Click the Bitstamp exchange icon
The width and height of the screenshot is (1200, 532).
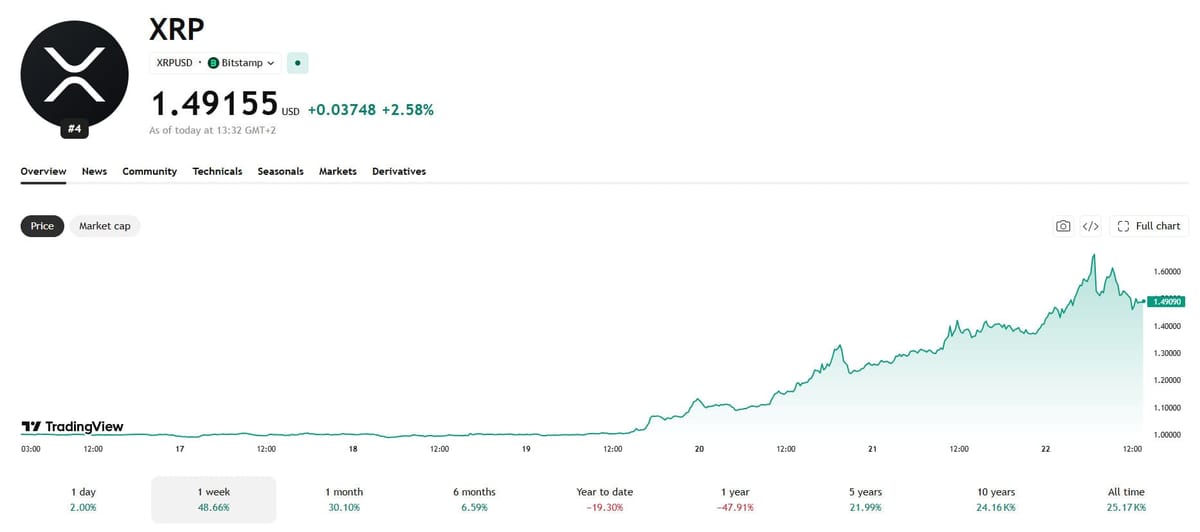[213, 63]
